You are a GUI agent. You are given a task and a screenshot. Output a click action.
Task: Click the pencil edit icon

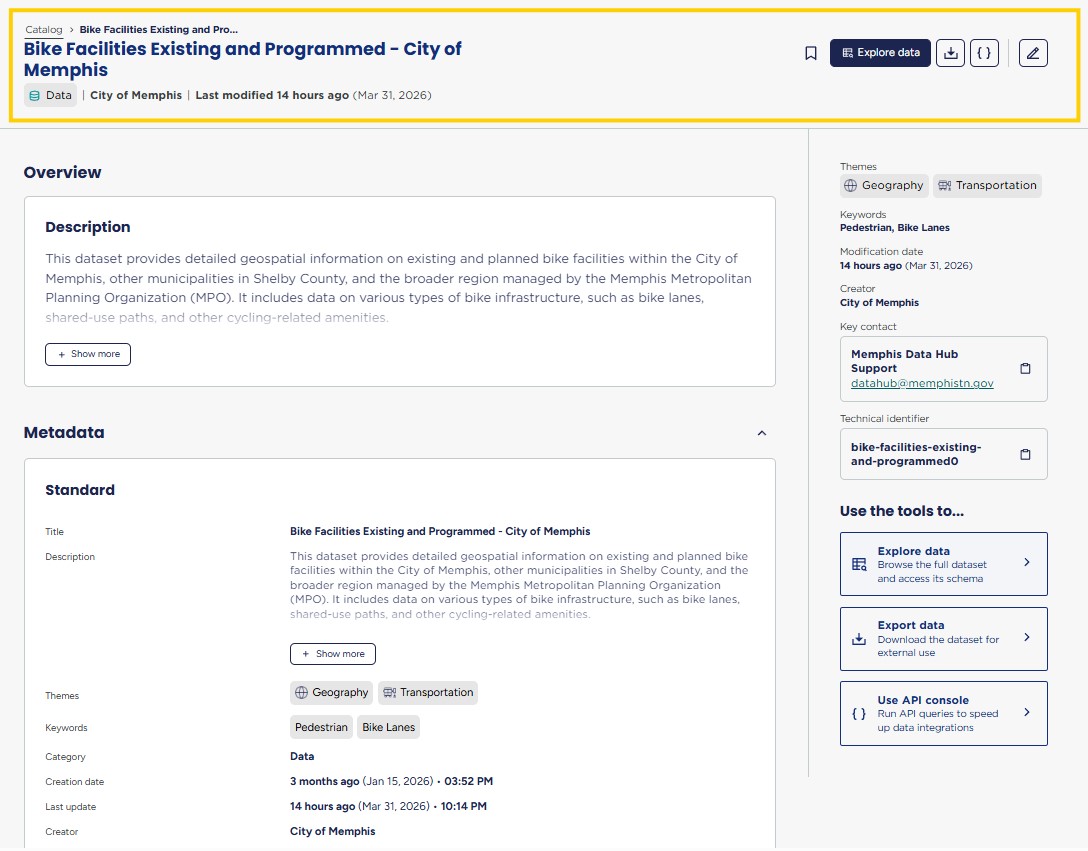[1033, 53]
